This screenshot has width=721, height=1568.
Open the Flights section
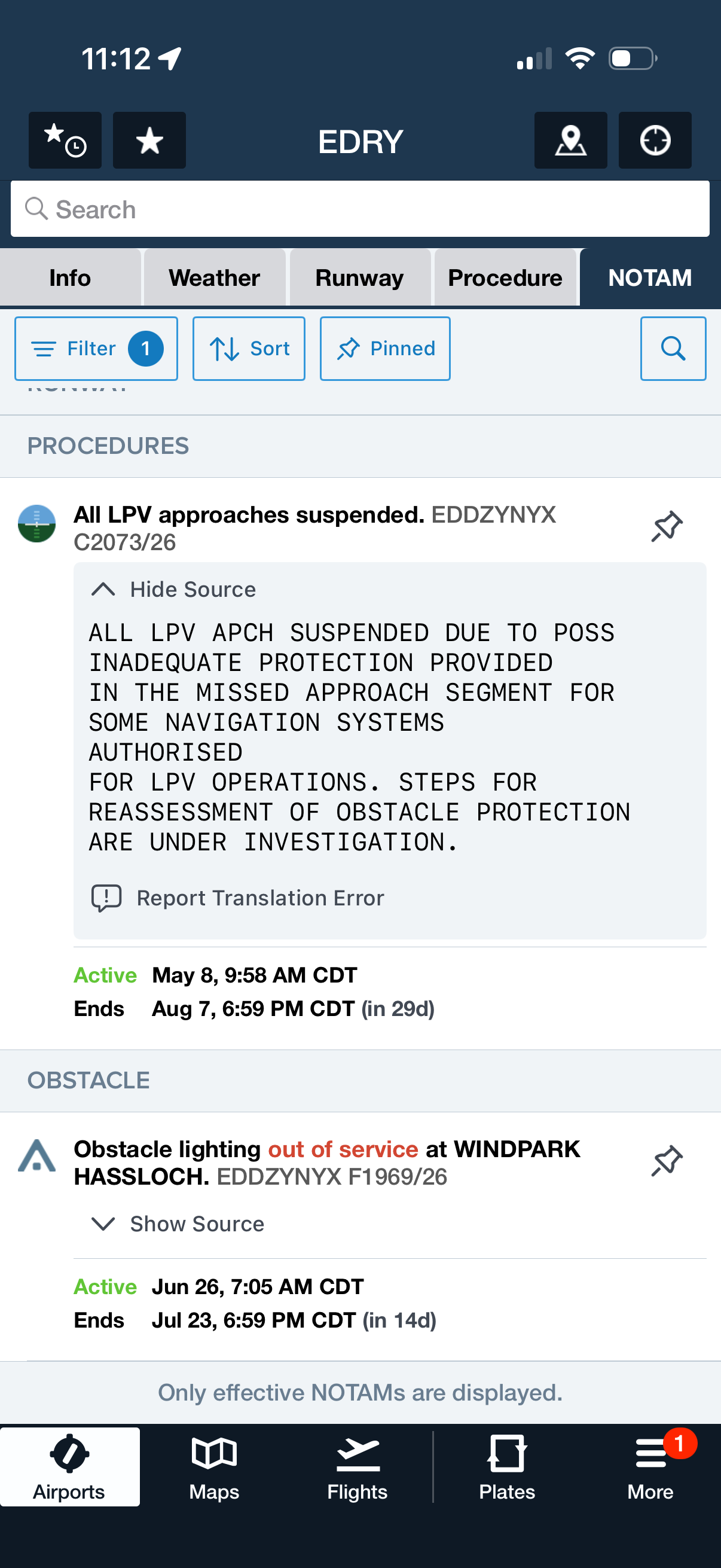coord(357,1467)
